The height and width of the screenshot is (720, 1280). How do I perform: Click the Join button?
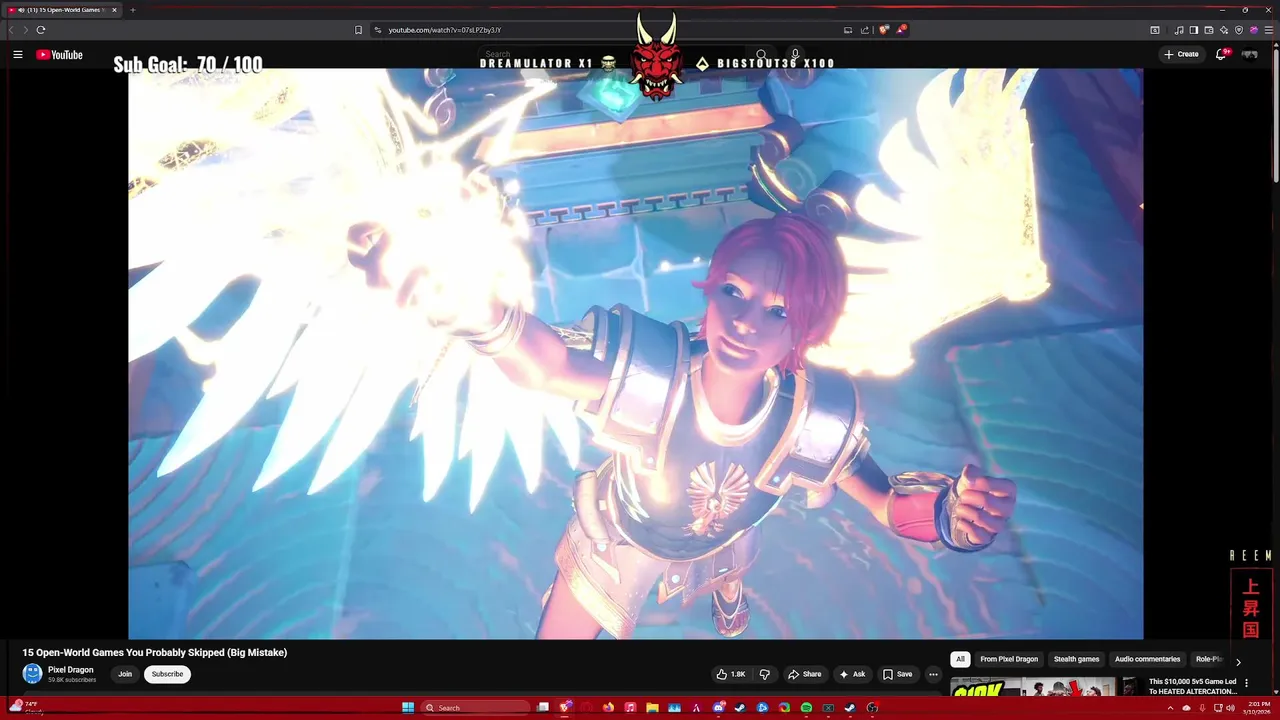pos(125,674)
